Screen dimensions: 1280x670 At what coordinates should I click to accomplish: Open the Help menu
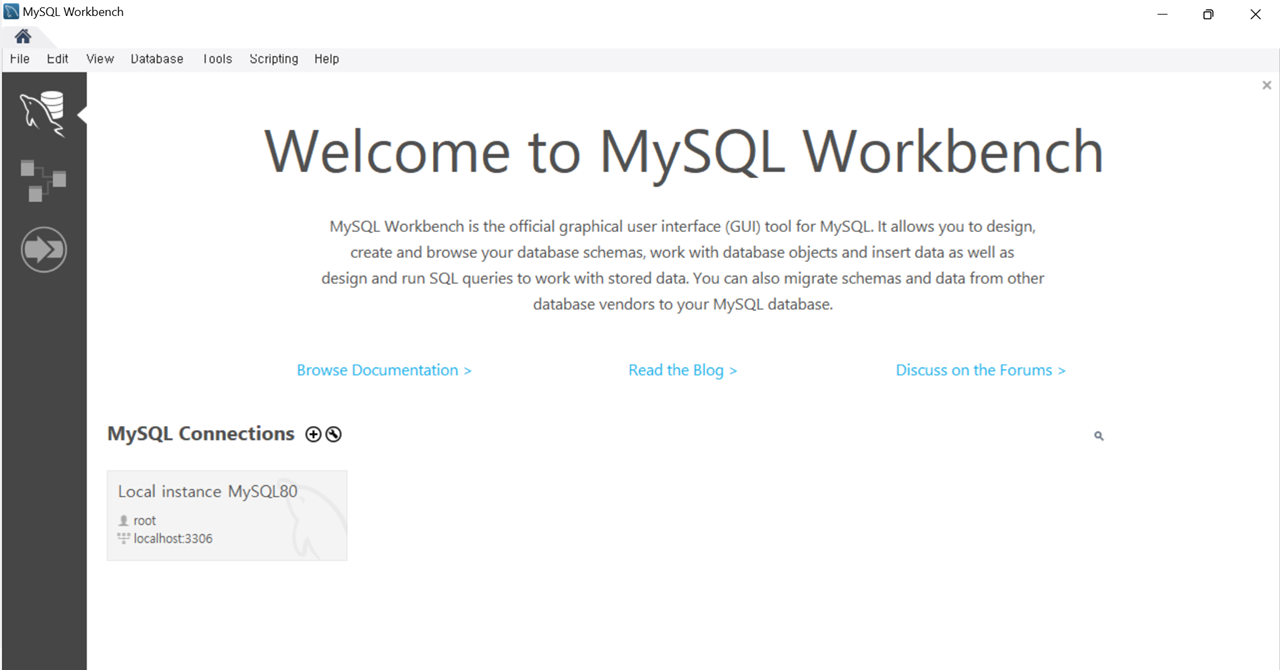(x=327, y=59)
